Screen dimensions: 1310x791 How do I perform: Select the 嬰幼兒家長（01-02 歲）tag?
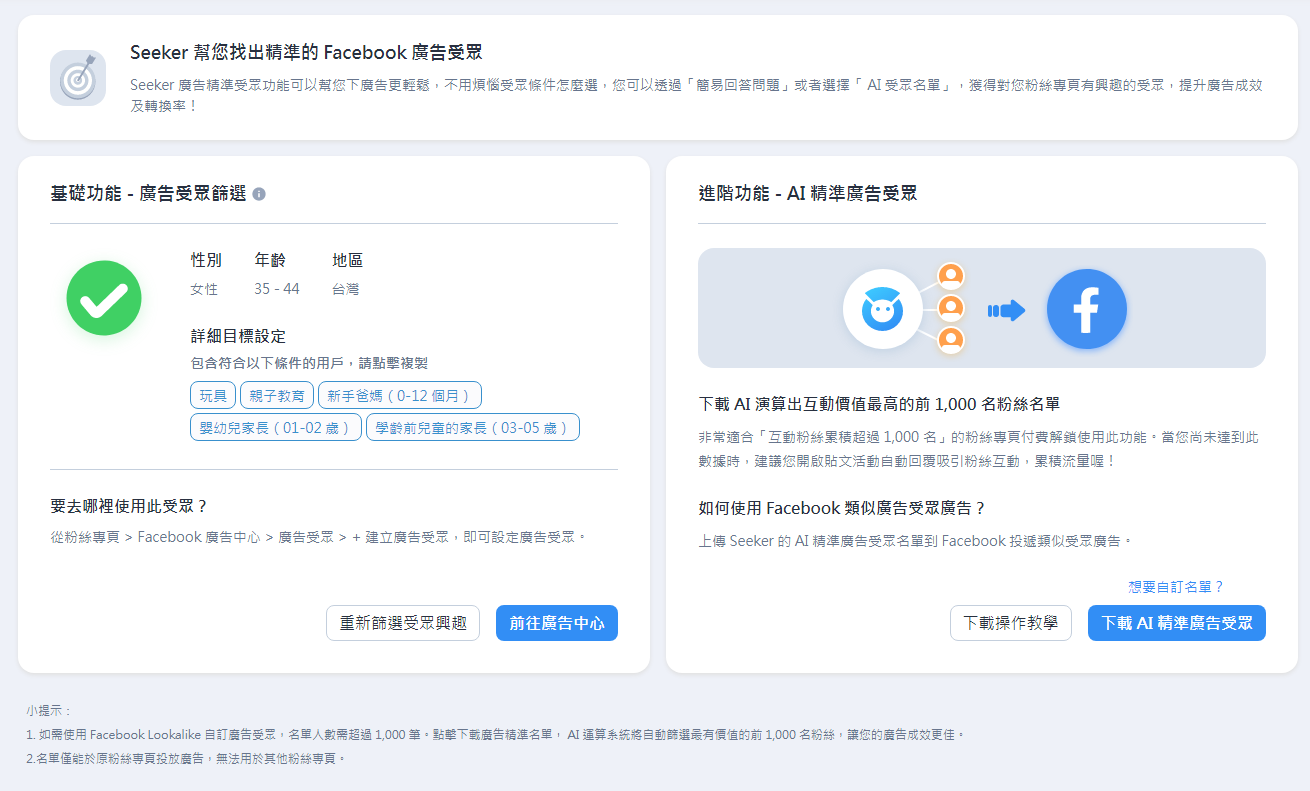pyautogui.click(x=275, y=427)
